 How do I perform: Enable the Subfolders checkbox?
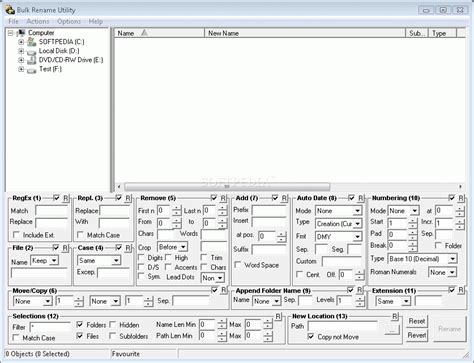(113, 336)
